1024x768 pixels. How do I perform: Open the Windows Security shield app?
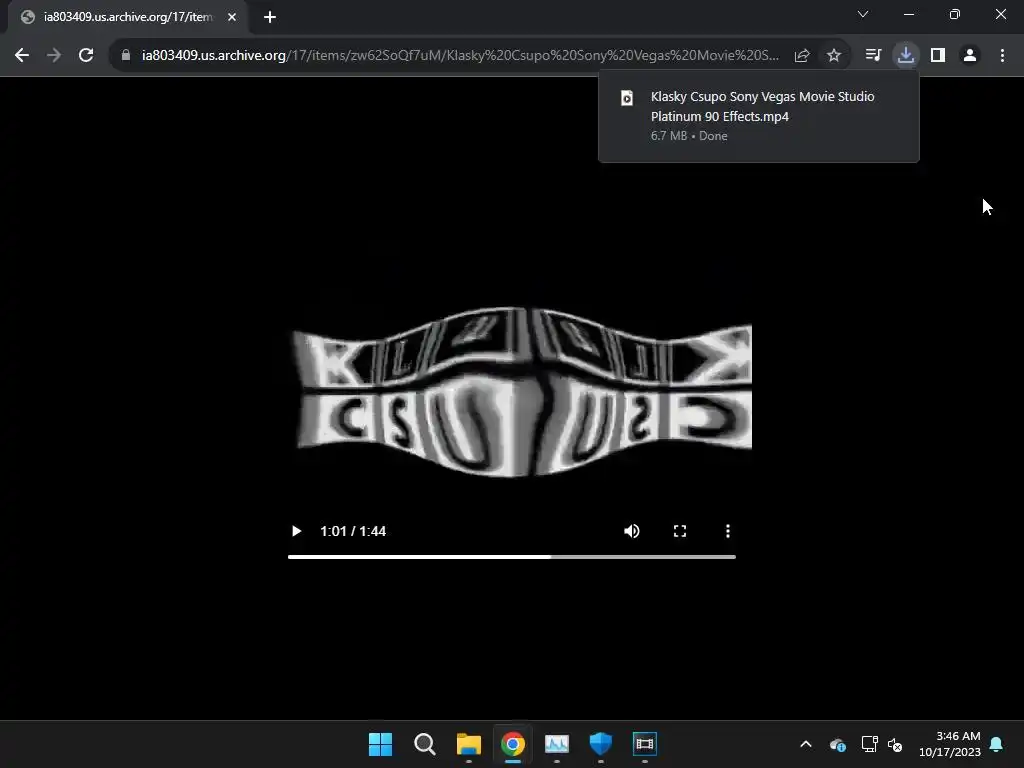(x=600, y=744)
